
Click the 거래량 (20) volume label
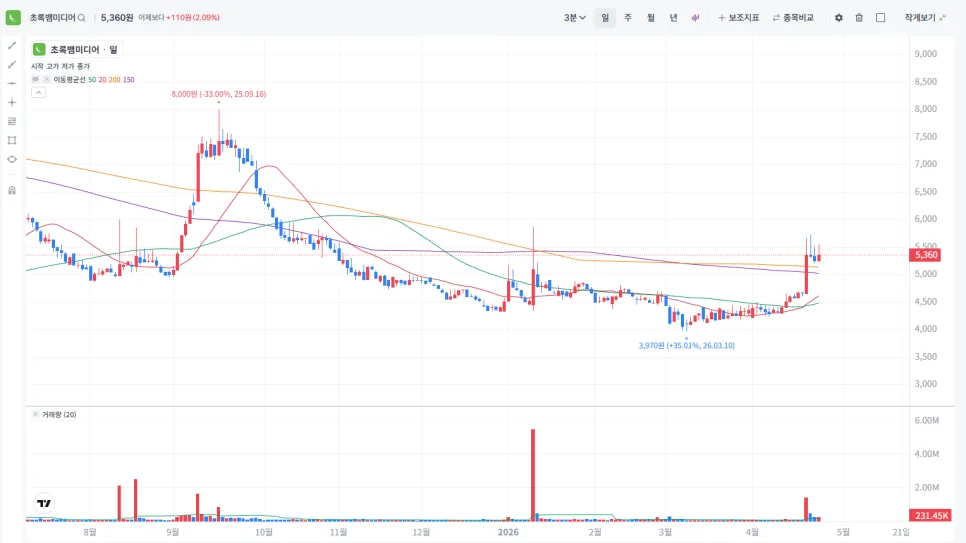[59, 414]
